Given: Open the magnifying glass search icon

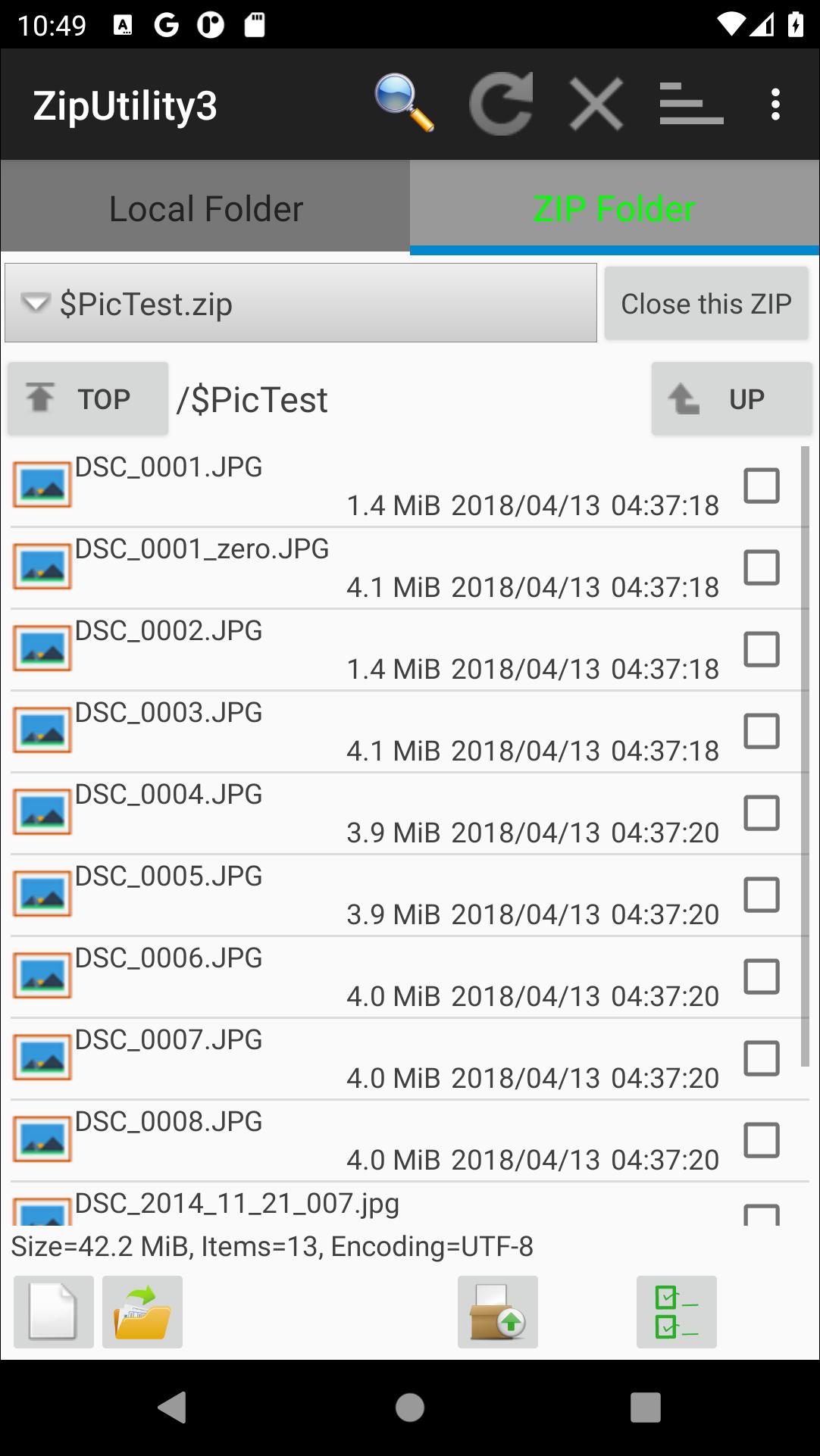Looking at the screenshot, I should tap(404, 104).
